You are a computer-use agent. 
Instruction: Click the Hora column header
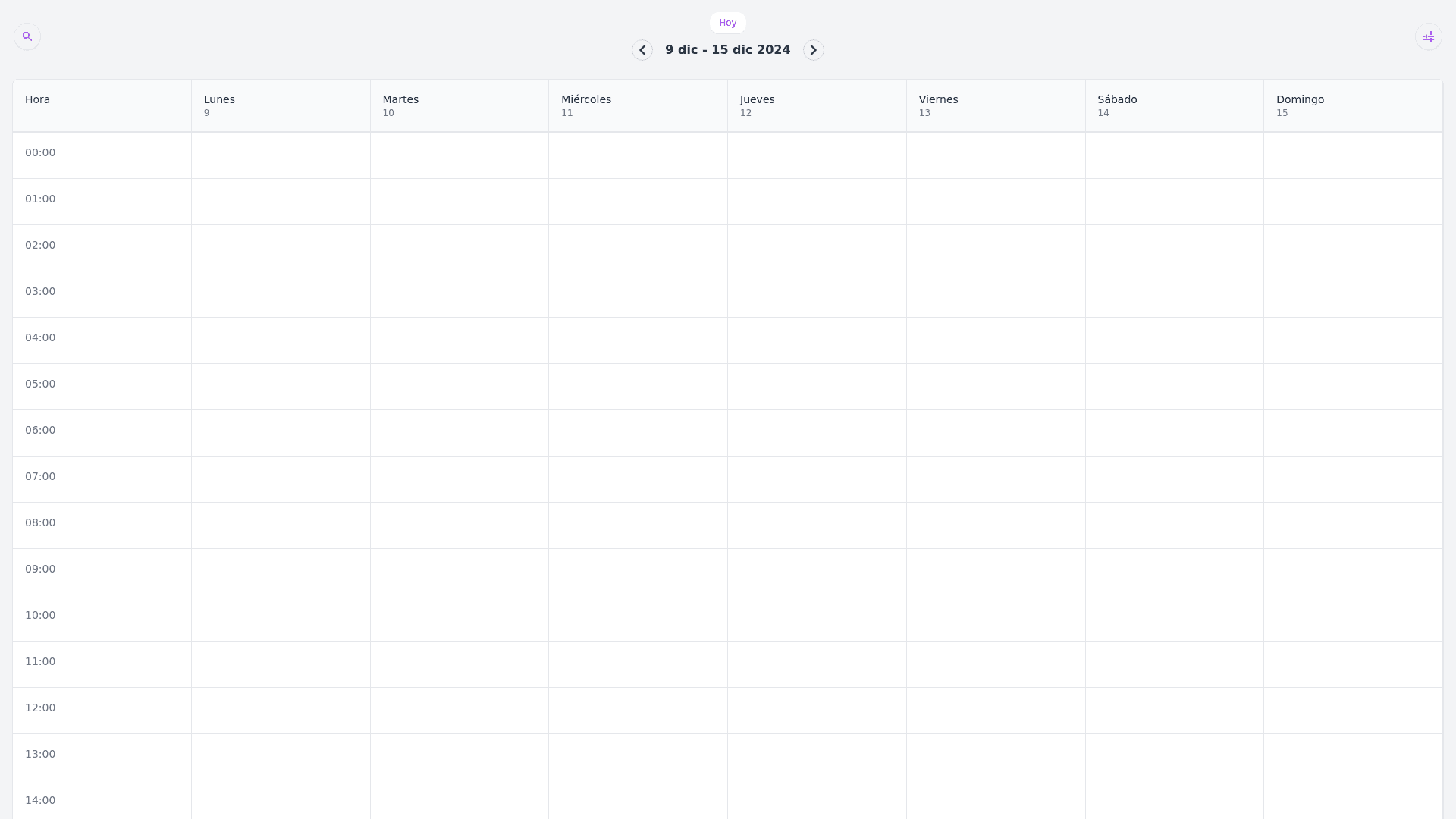(x=102, y=105)
